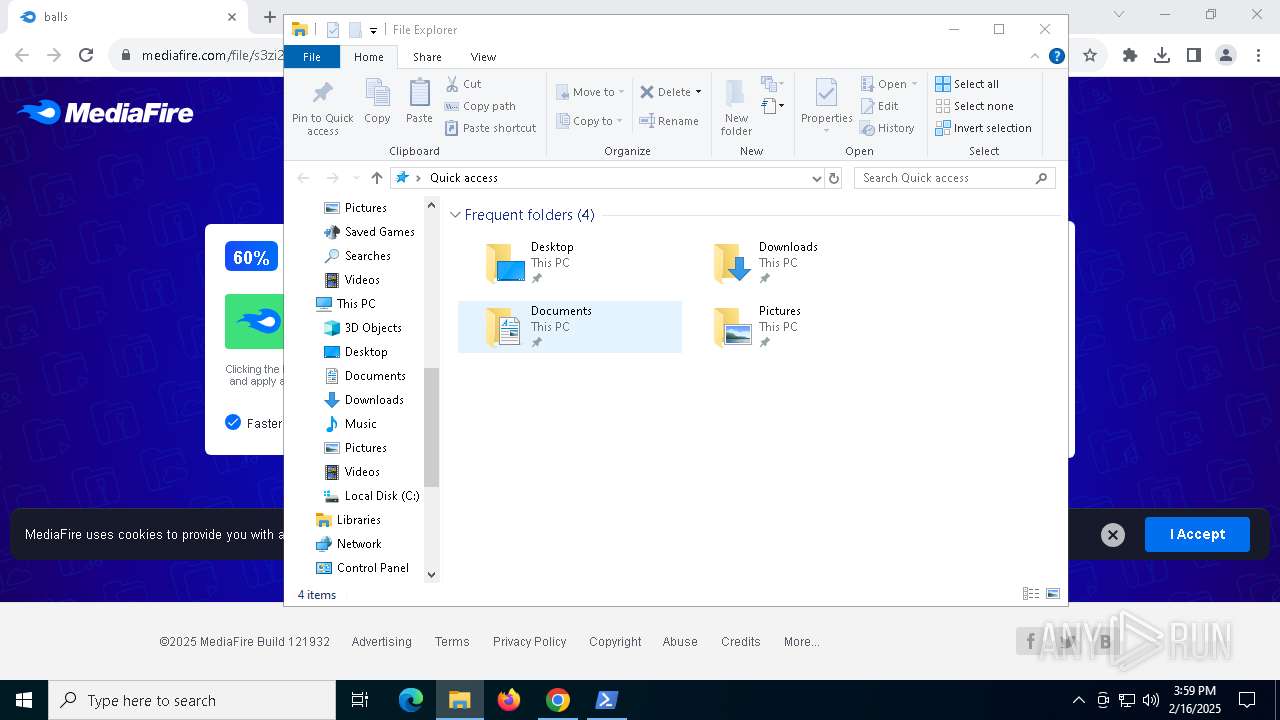Open Downloads frequent folder
The width and height of the screenshot is (1280, 720).
(x=797, y=263)
